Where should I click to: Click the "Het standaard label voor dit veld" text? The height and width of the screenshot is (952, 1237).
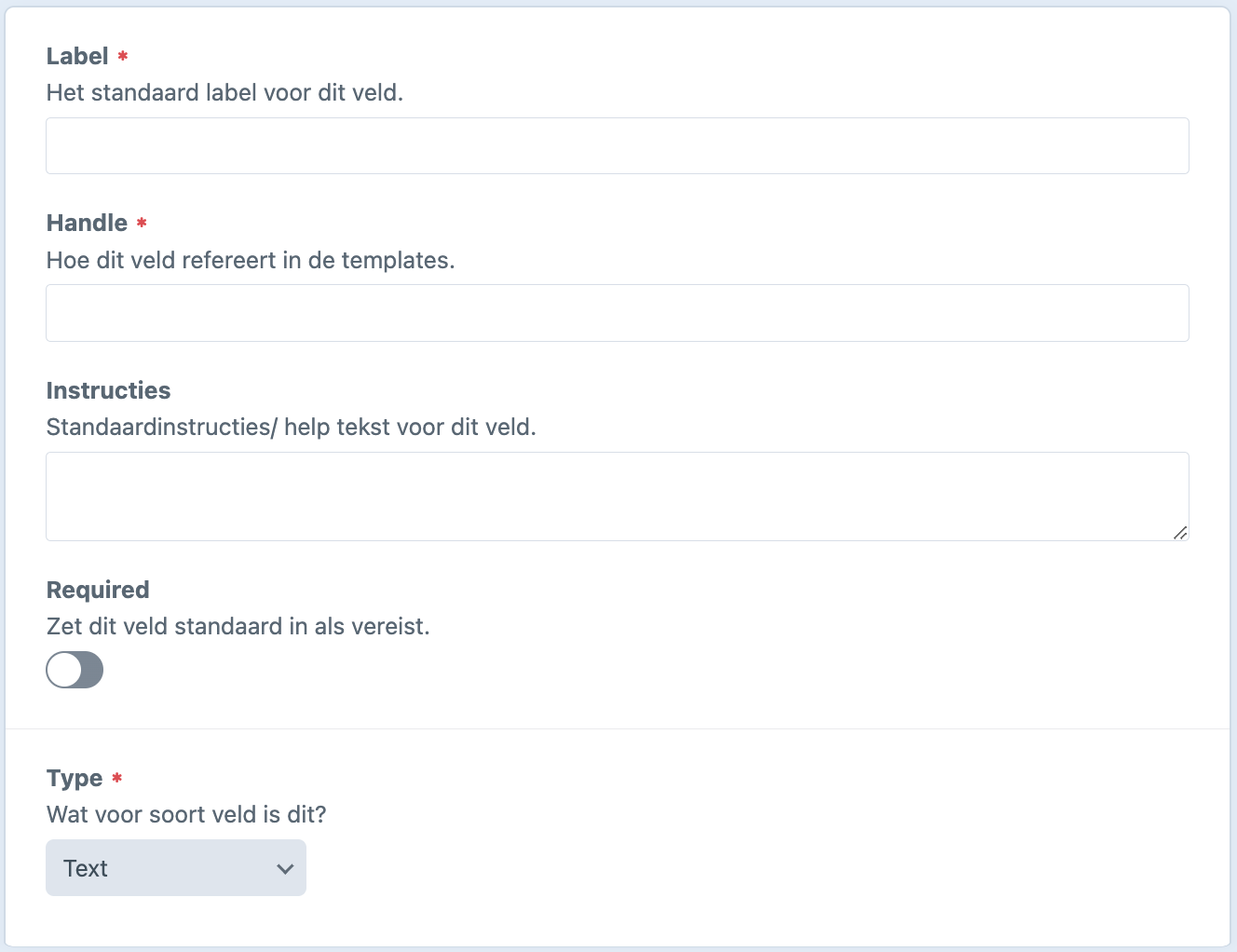pos(224,93)
